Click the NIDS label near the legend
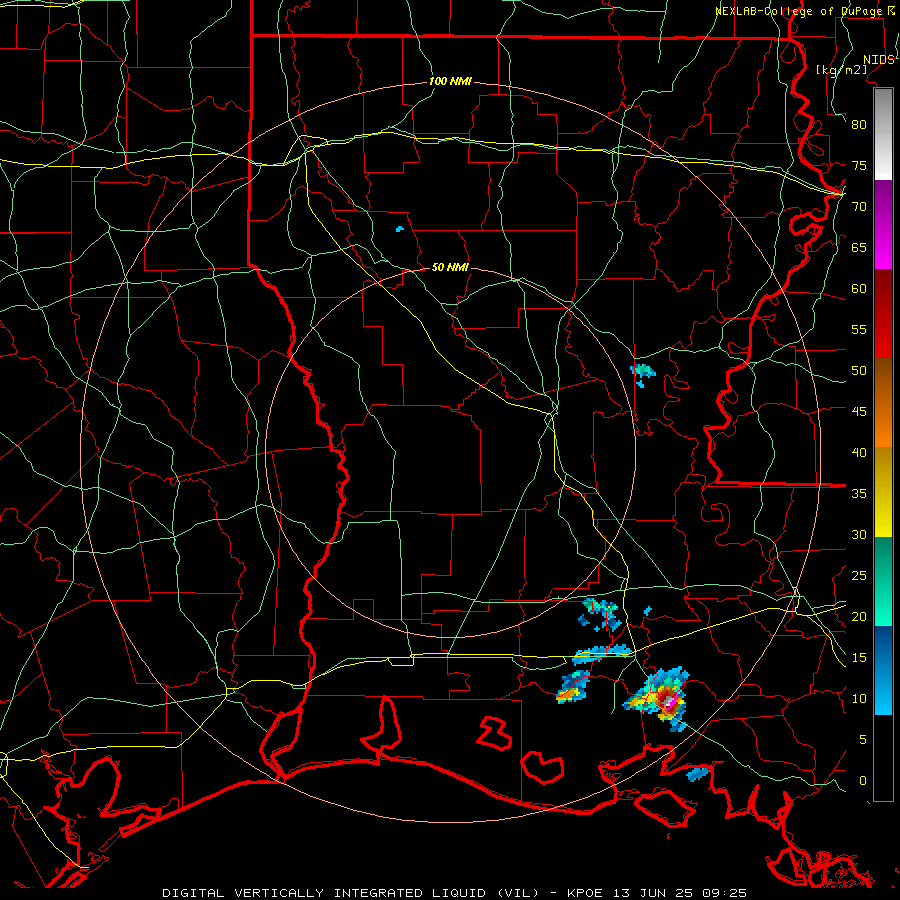 coord(879,60)
